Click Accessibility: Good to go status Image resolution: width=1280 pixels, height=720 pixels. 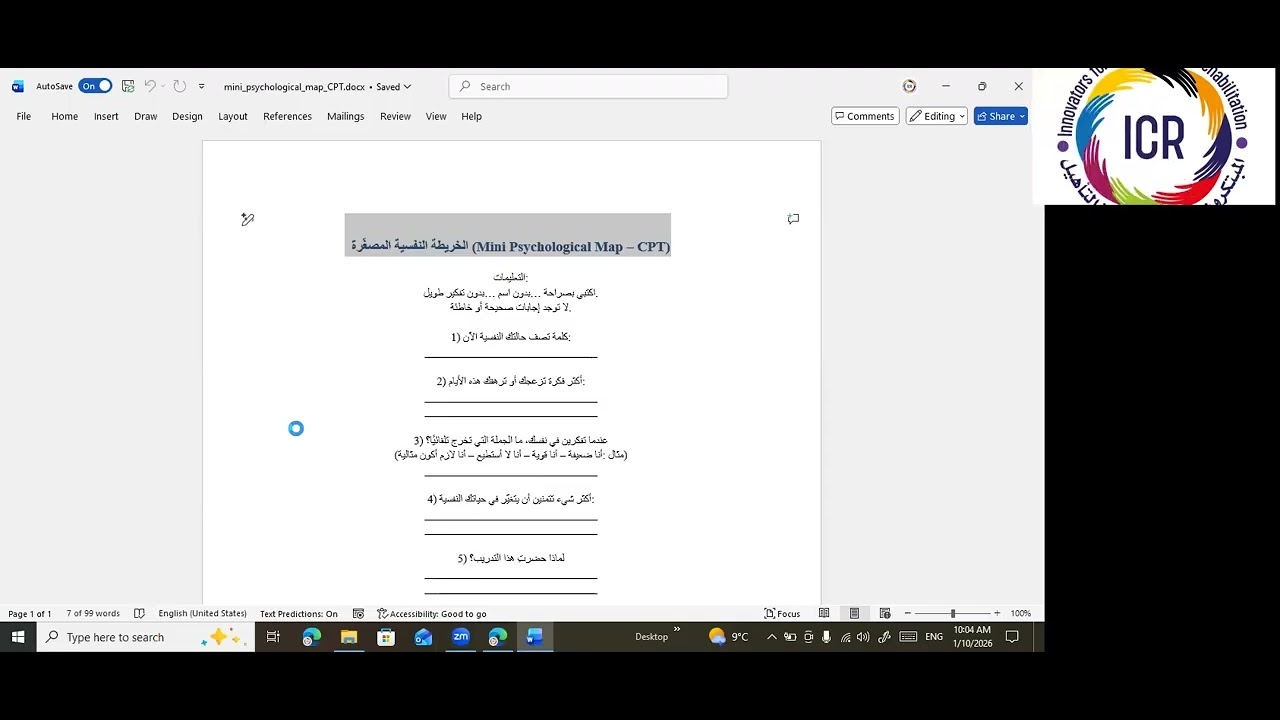coord(432,613)
